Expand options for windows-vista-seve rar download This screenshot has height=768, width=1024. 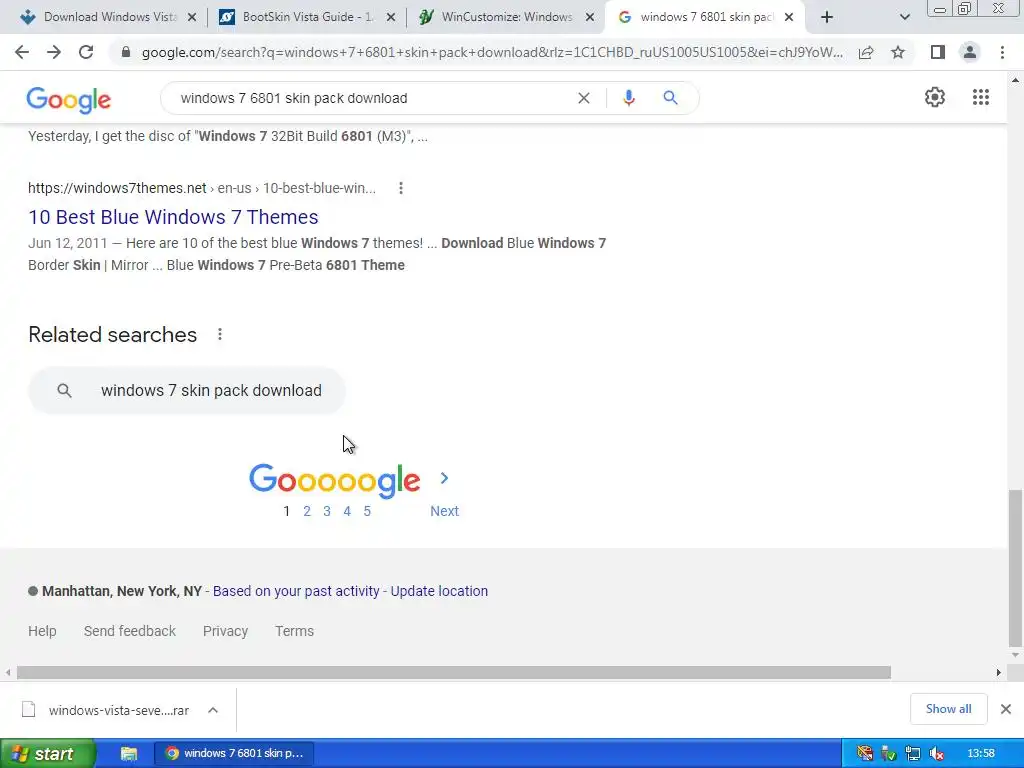point(213,710)
